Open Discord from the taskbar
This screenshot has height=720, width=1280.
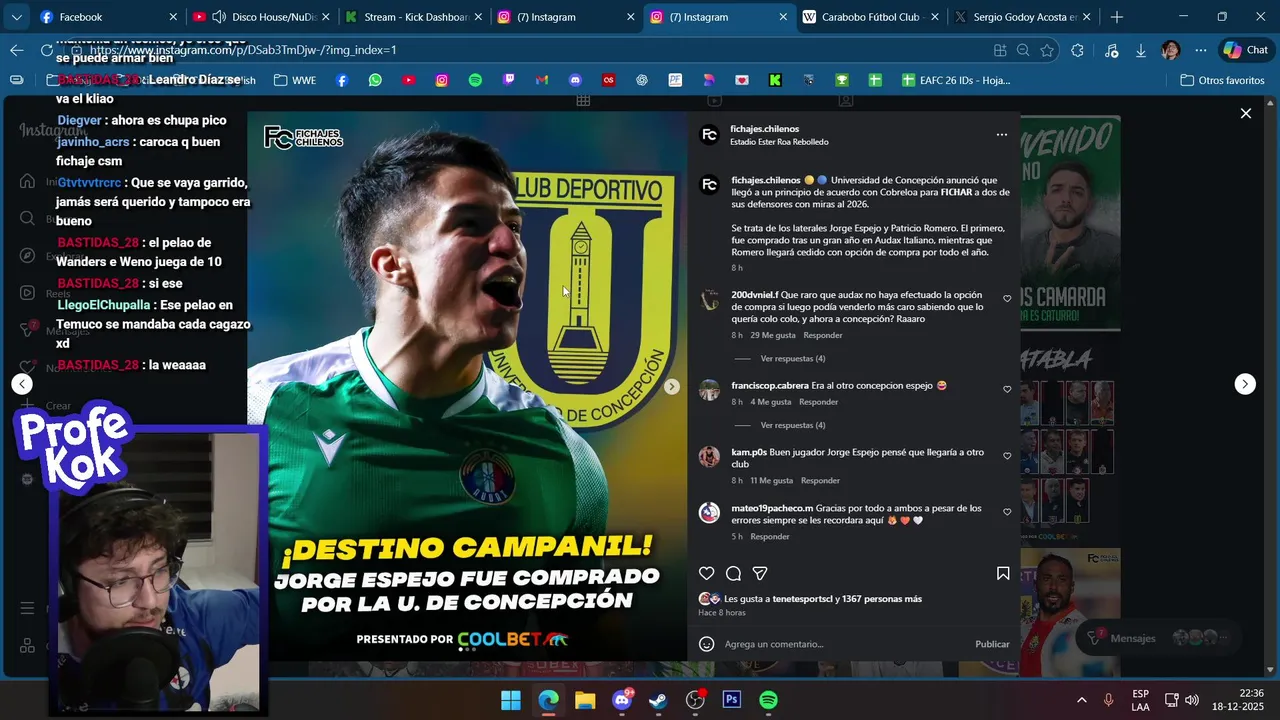point(622,700)
